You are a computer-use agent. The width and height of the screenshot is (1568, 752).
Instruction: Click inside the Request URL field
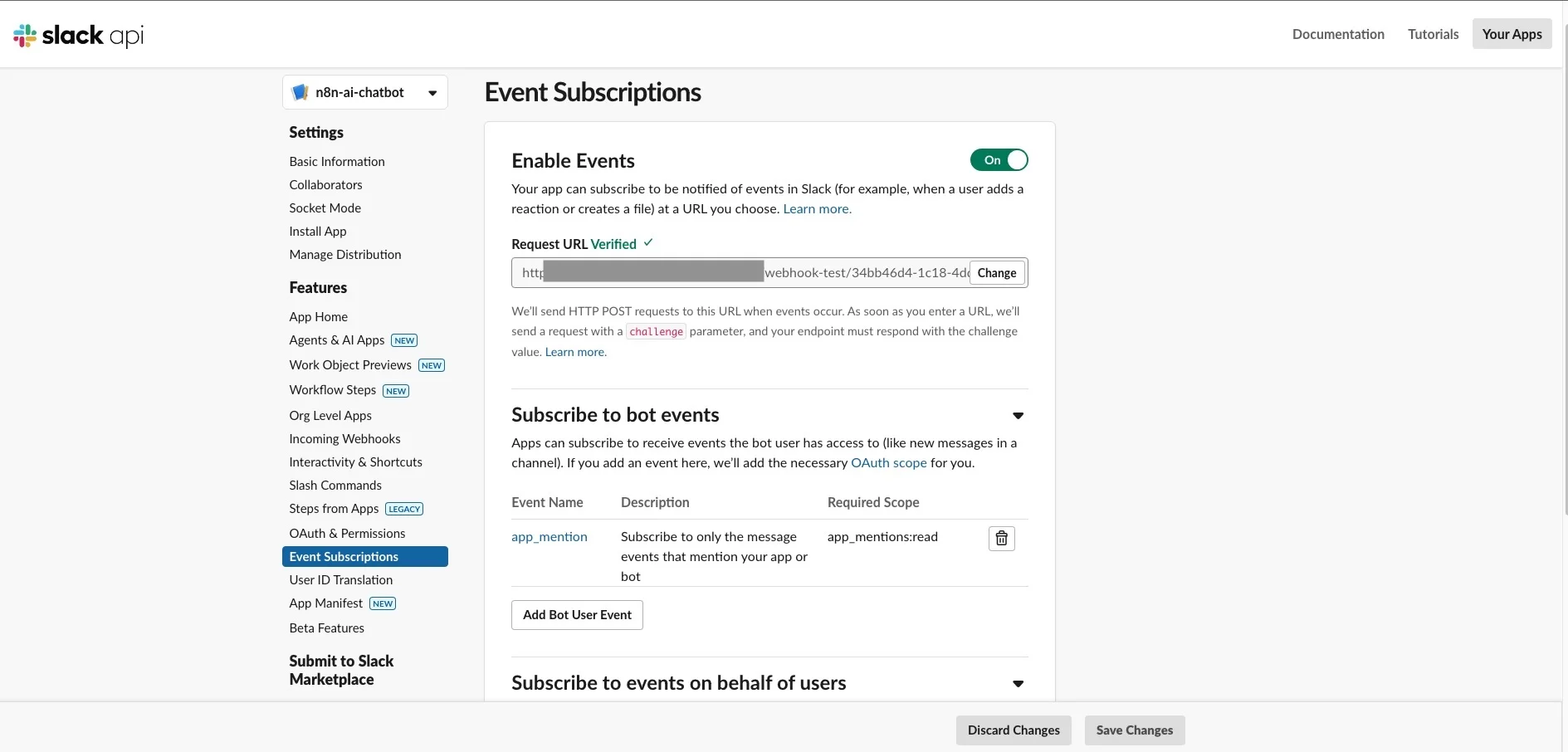coord(863,273)
